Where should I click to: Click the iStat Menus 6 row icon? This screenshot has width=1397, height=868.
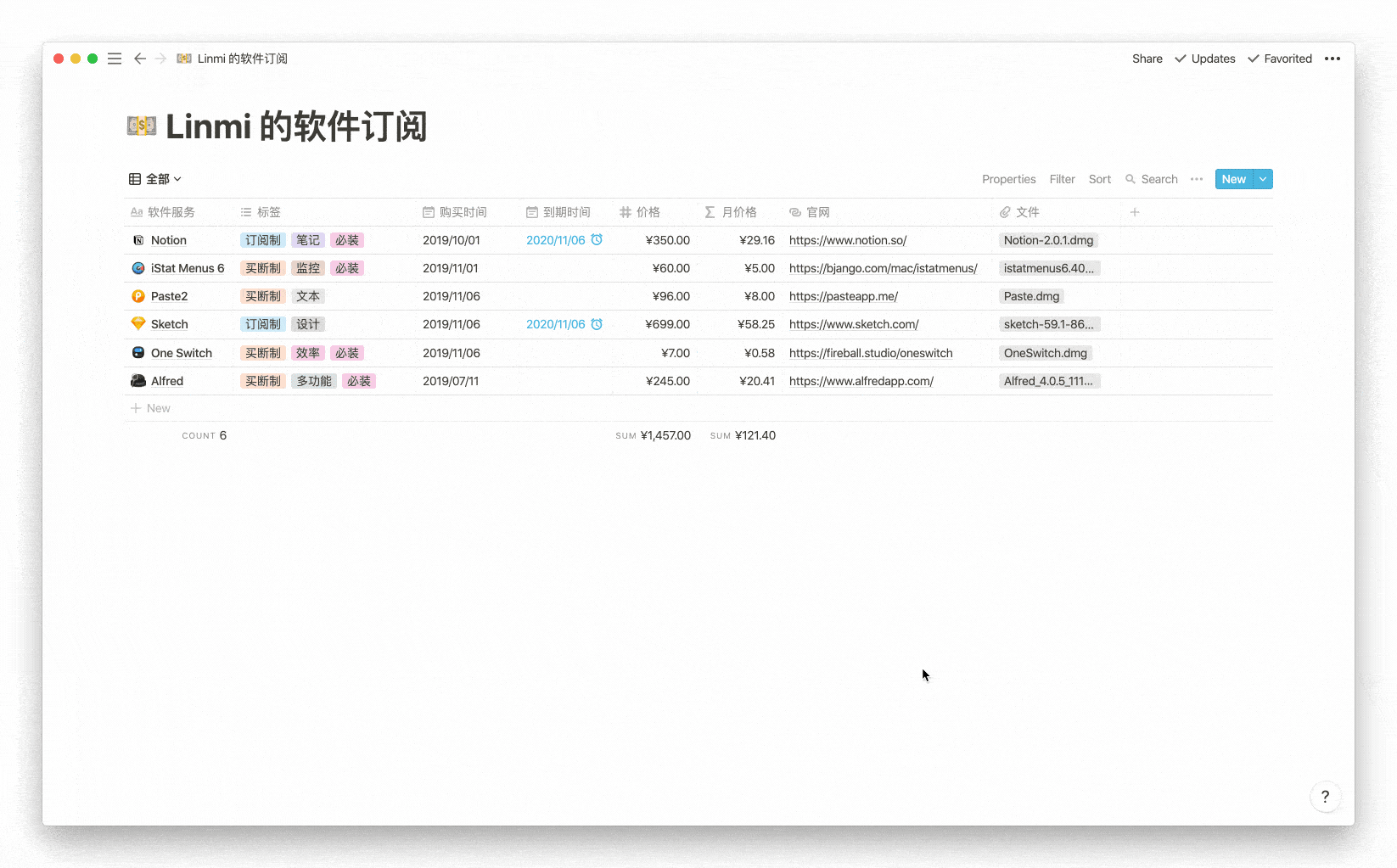pos(138,268)
